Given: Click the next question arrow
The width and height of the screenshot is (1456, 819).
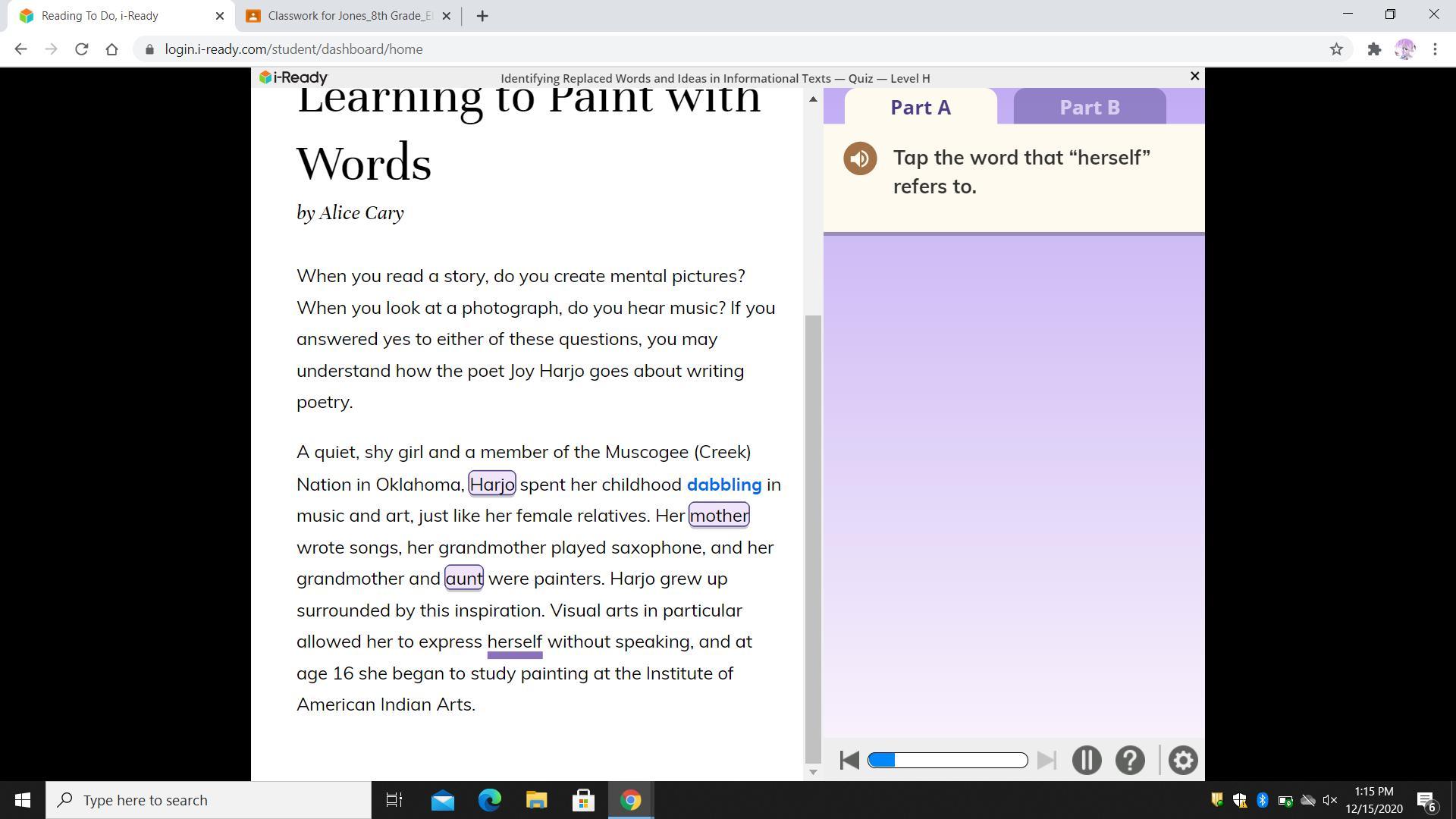Looking at the screenshot, I should pos(1046,760).
